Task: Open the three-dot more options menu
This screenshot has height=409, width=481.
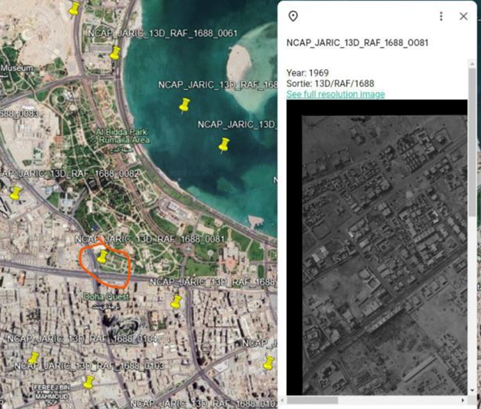Action: tap(441, 16)
